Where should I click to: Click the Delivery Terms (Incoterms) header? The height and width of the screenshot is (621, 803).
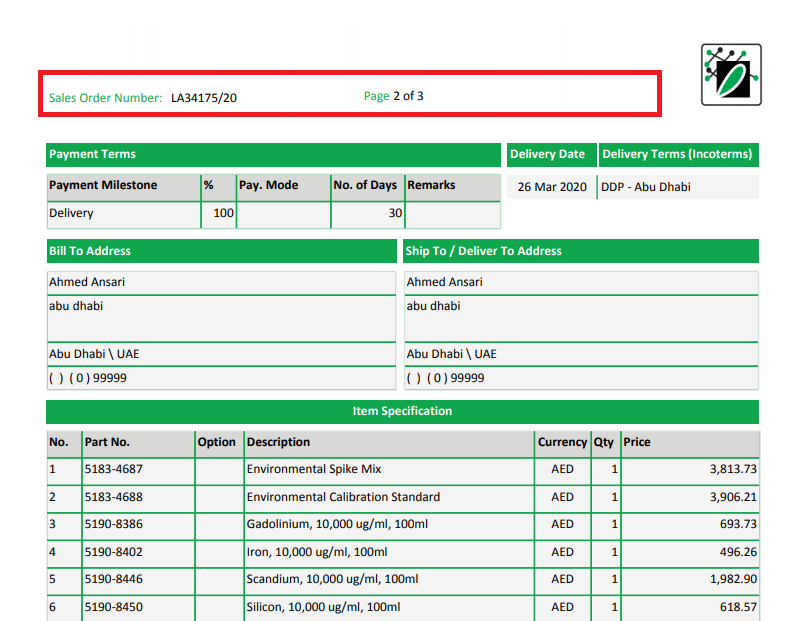tap(679, 155)
